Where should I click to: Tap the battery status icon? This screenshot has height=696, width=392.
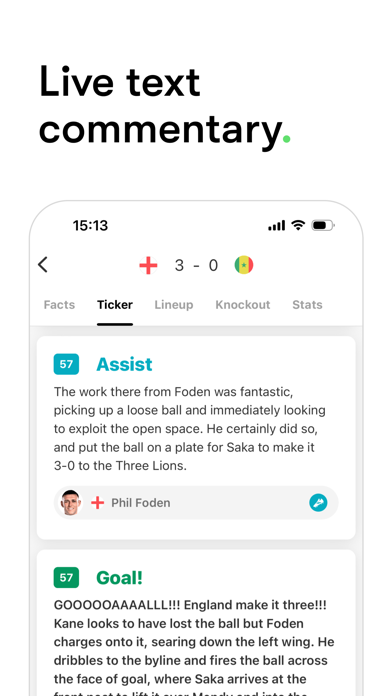pyautogui.click(x=323, y=225)
